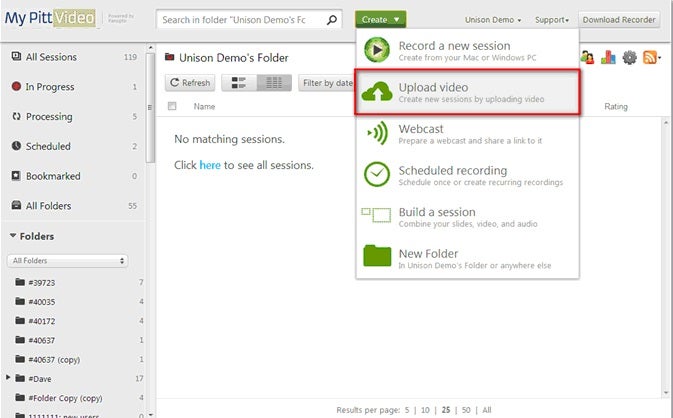Click the Scheduled recording clock icon

pos(377,174)
